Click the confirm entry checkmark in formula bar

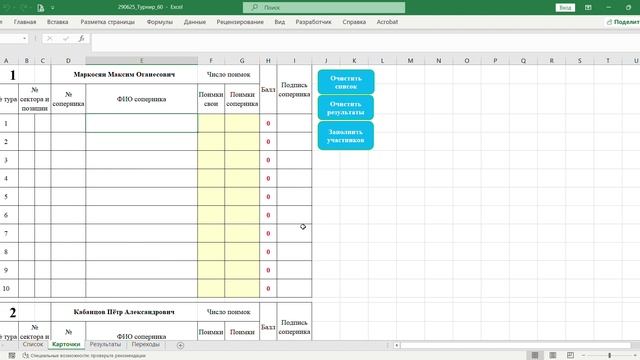(x=66, y=38)
